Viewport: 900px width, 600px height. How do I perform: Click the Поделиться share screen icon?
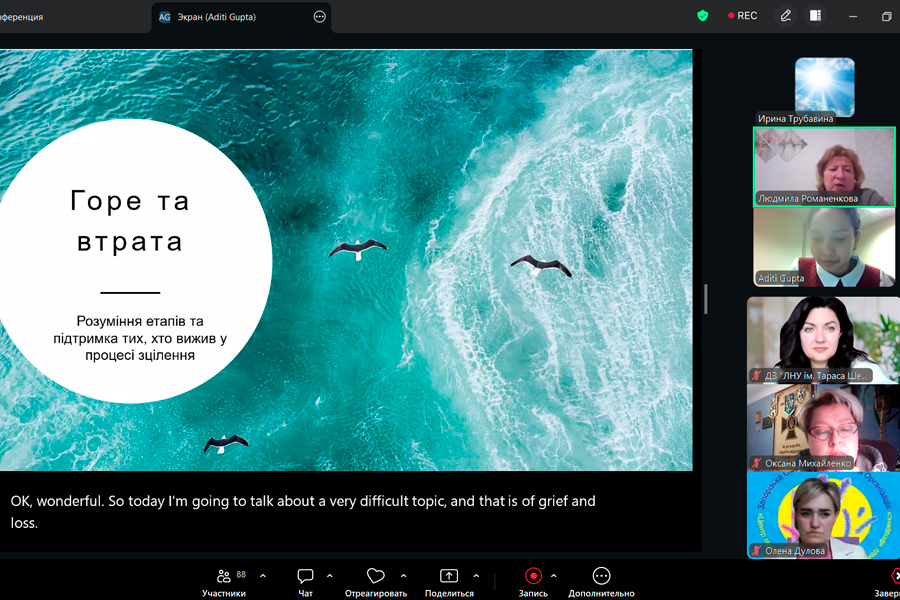449,576
